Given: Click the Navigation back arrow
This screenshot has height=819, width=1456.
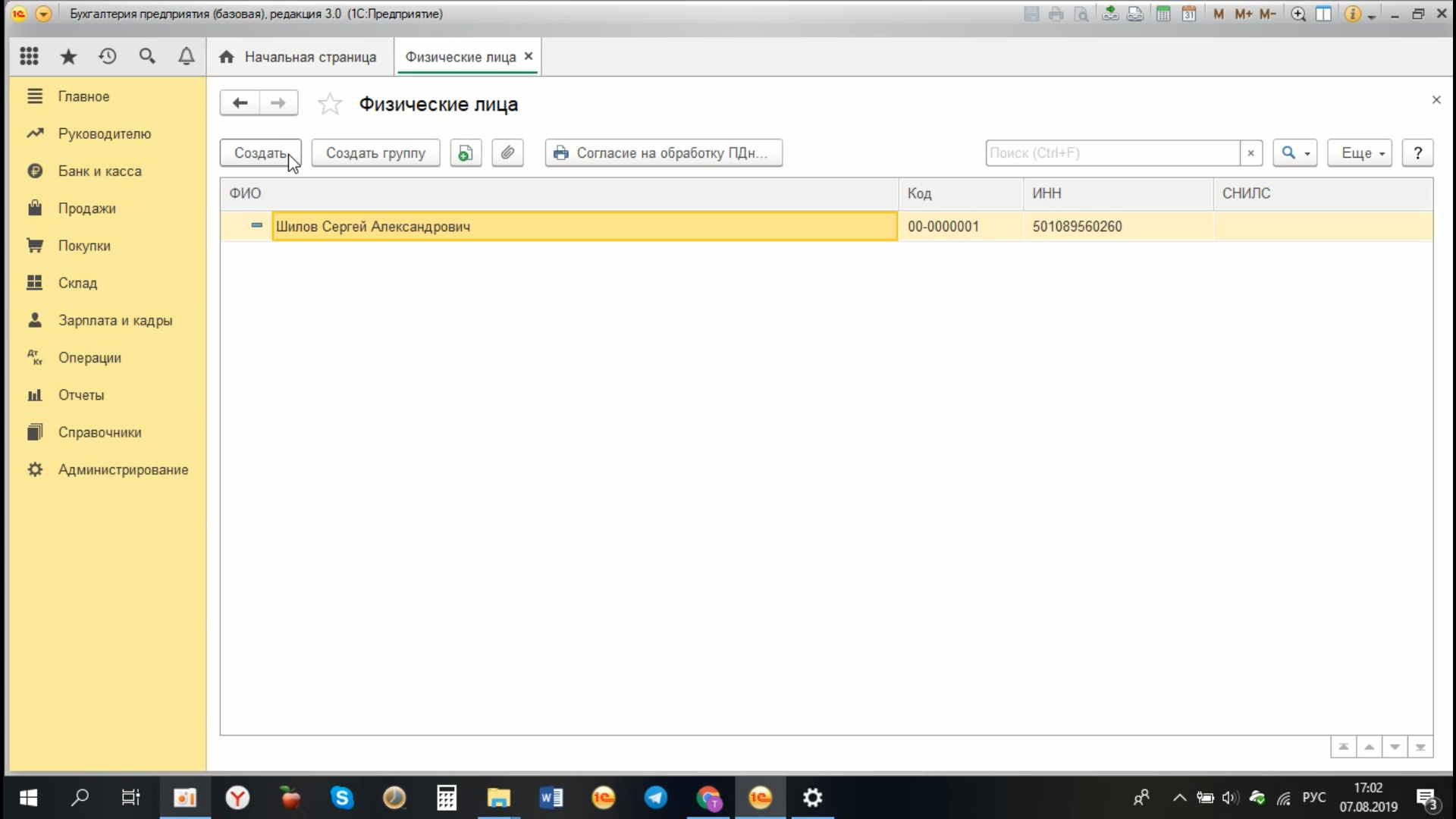Looking at the screenshot, I should pos(240,103).
